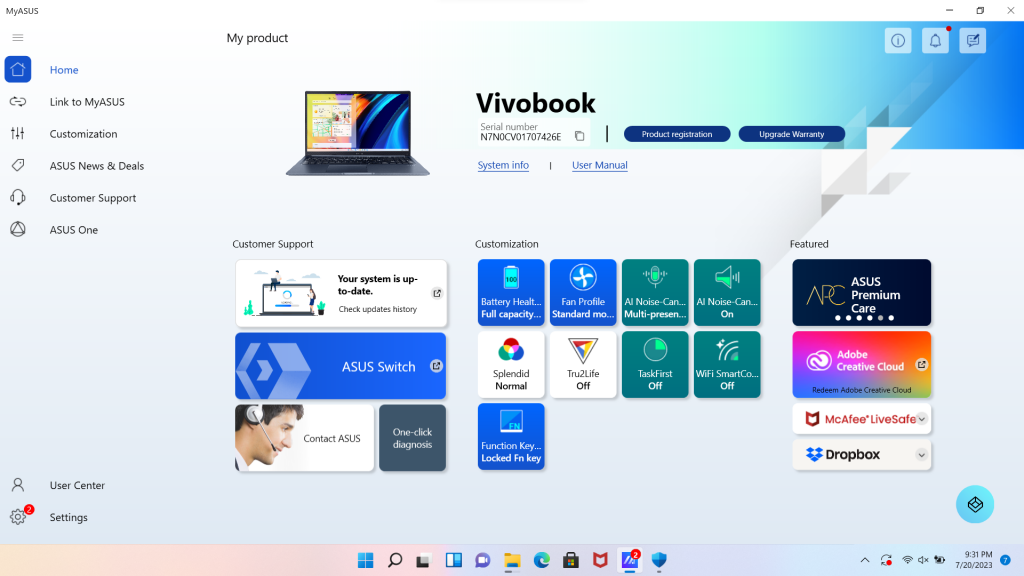Click Adobe Creative Cloud external-link icon

pyautogui.click(x=921, y=364)
